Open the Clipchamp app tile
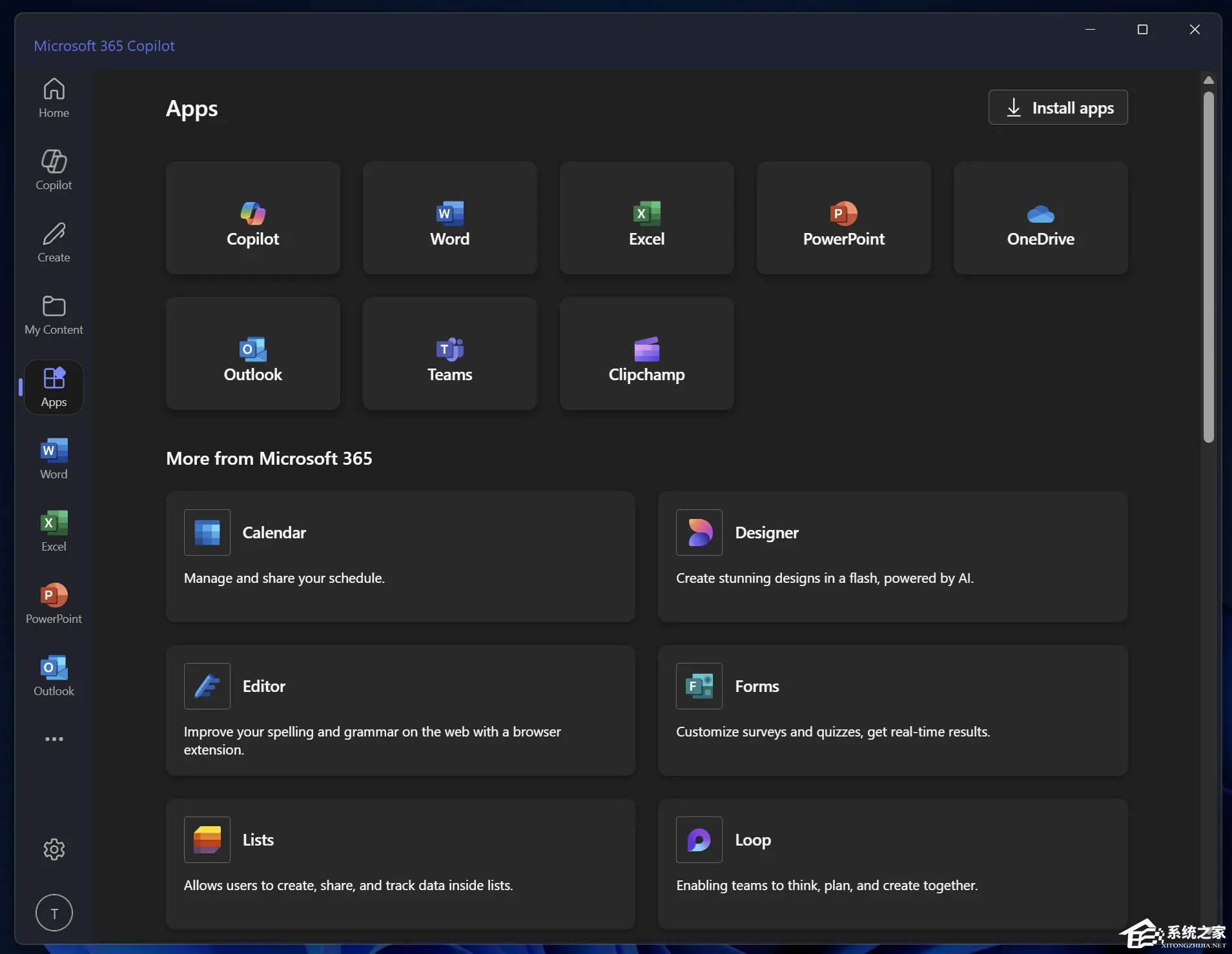 pos(646,354)
